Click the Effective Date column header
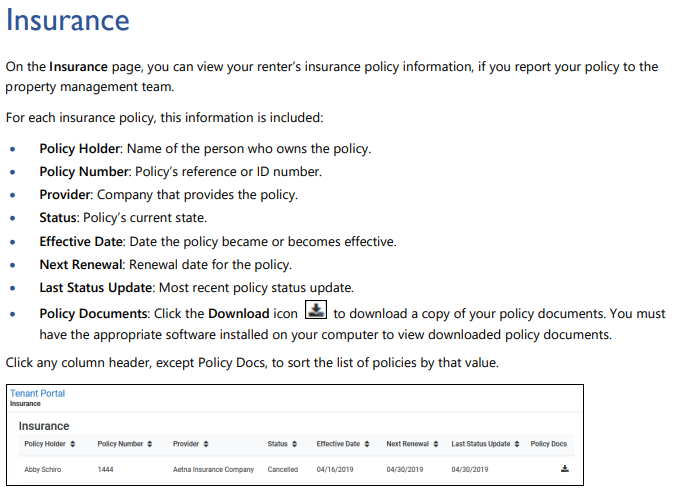The width and height of the screenshot is (698, 497). [338, 444]
